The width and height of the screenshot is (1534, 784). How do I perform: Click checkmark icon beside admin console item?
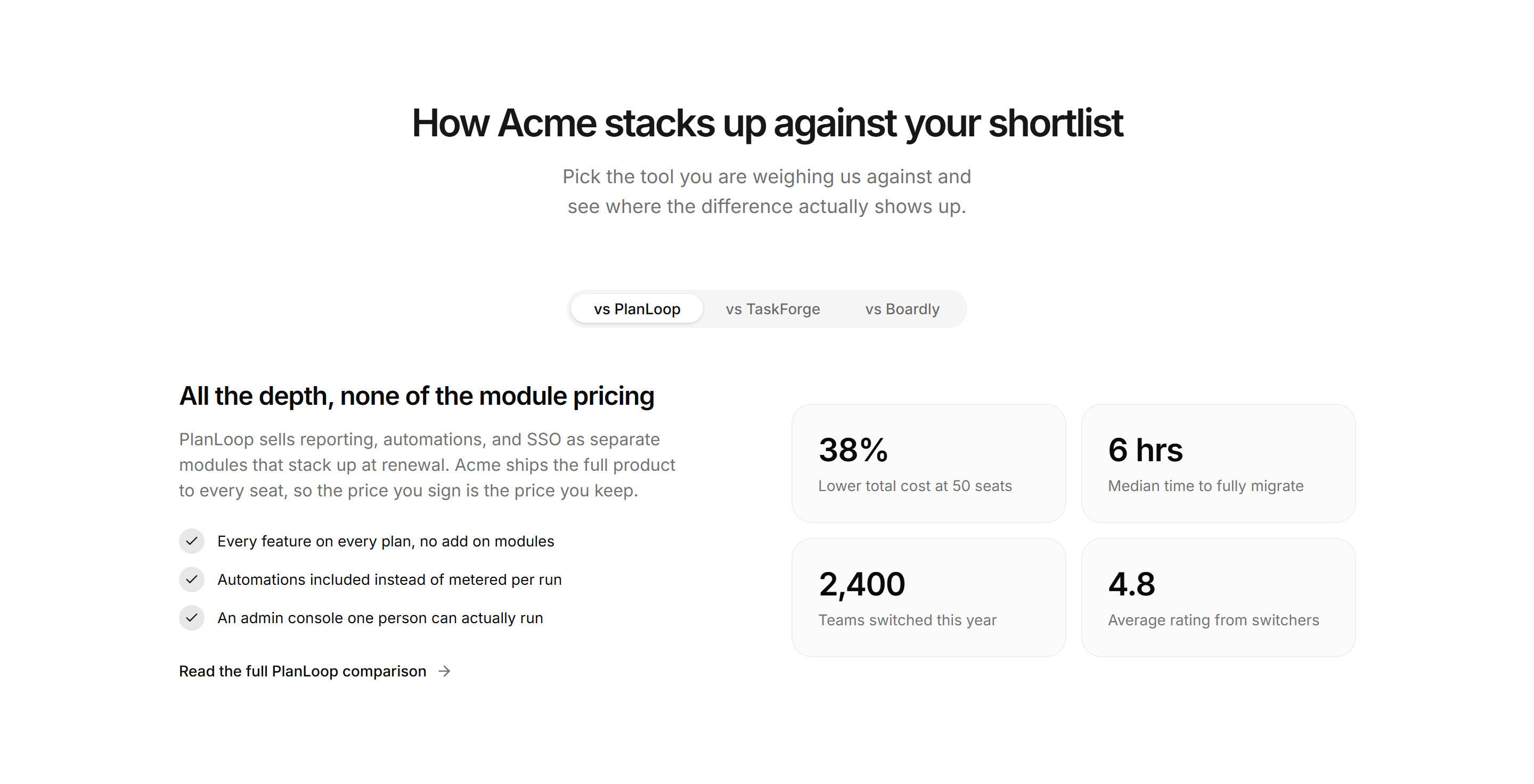pyautogui.click(x=192, y=618)
